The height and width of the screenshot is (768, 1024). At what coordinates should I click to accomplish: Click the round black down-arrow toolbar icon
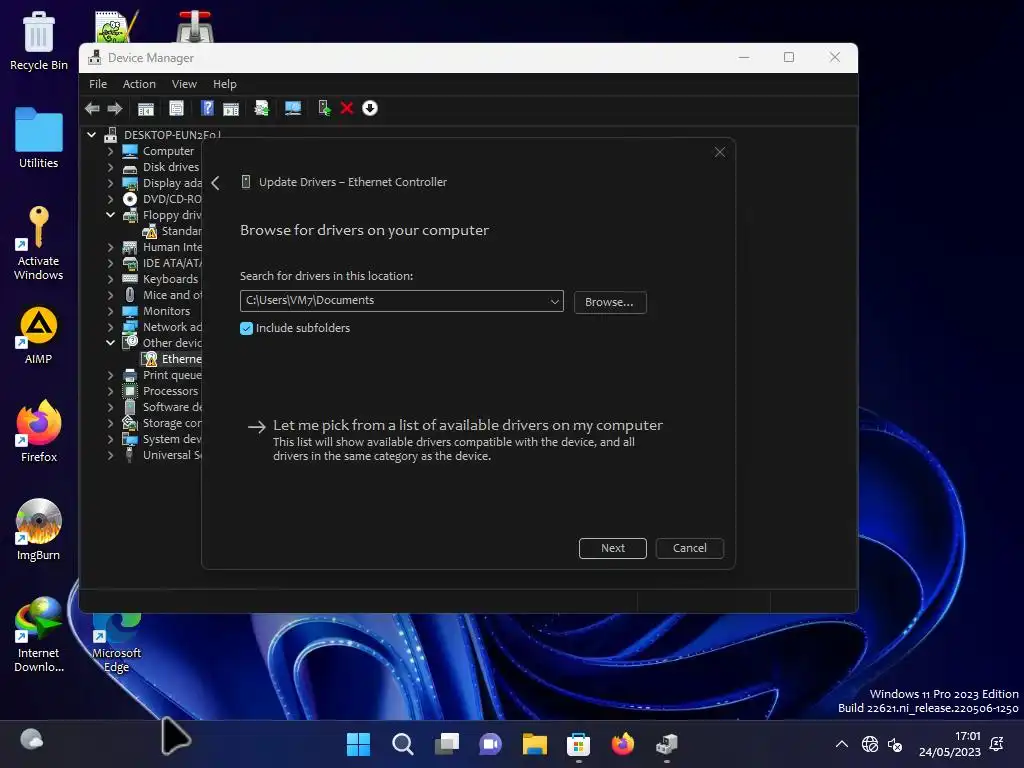(370, 108)
